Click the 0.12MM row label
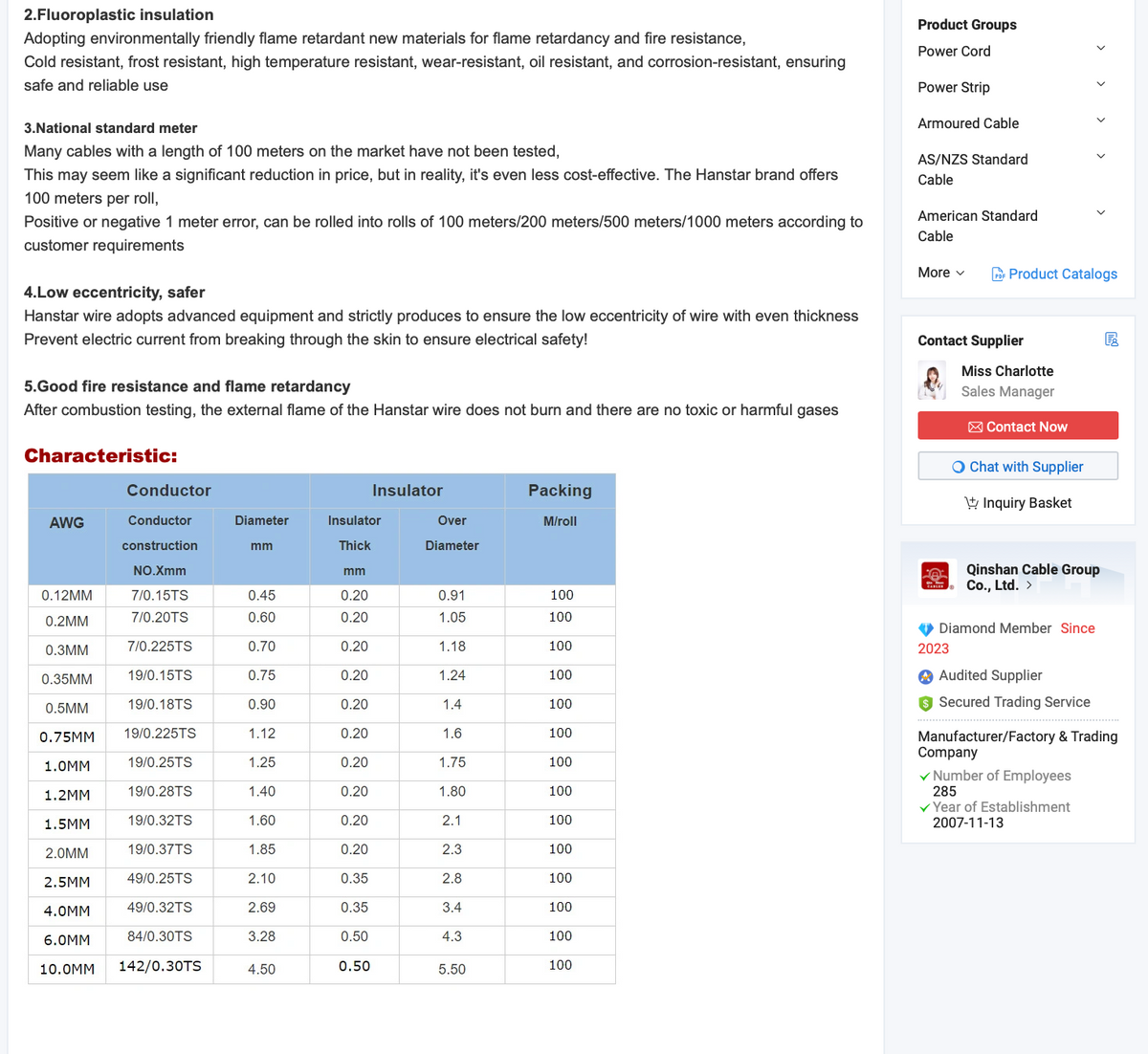Image resolution: width=1148 pixels, height=1054 pixels. coord(67,596)
